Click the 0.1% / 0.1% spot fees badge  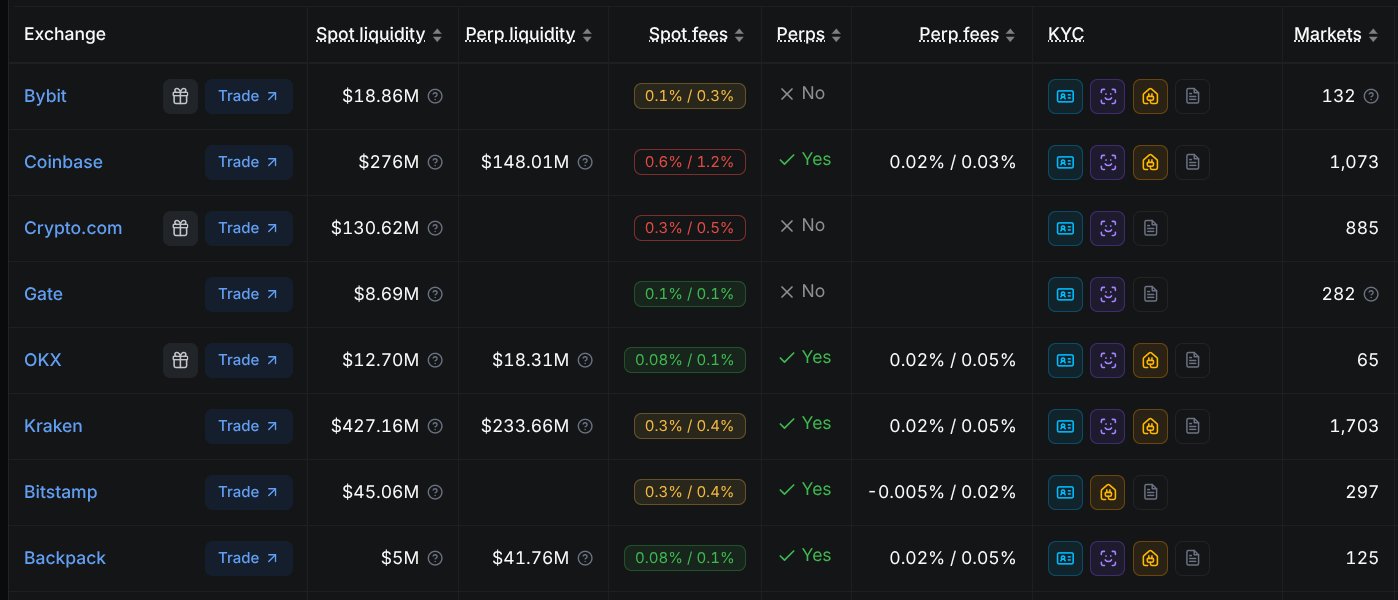point(690,294)
